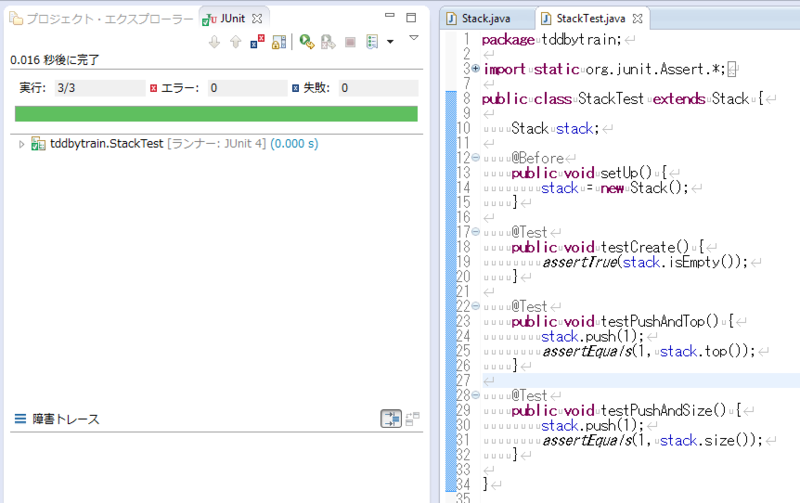Click the 障害トレース lines icon

click(20, 419)
